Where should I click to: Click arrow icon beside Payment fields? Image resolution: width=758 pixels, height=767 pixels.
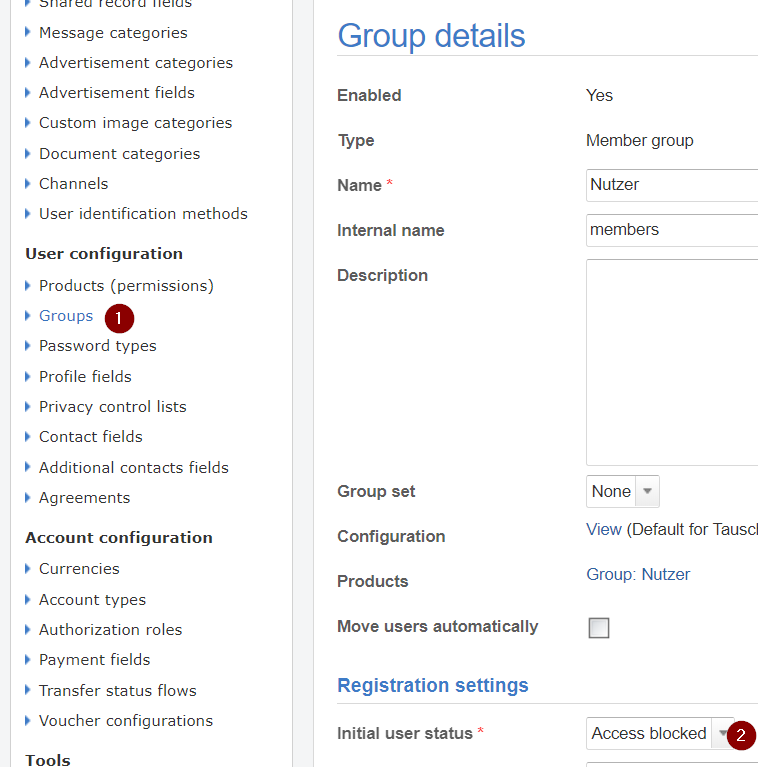[28, 659]
